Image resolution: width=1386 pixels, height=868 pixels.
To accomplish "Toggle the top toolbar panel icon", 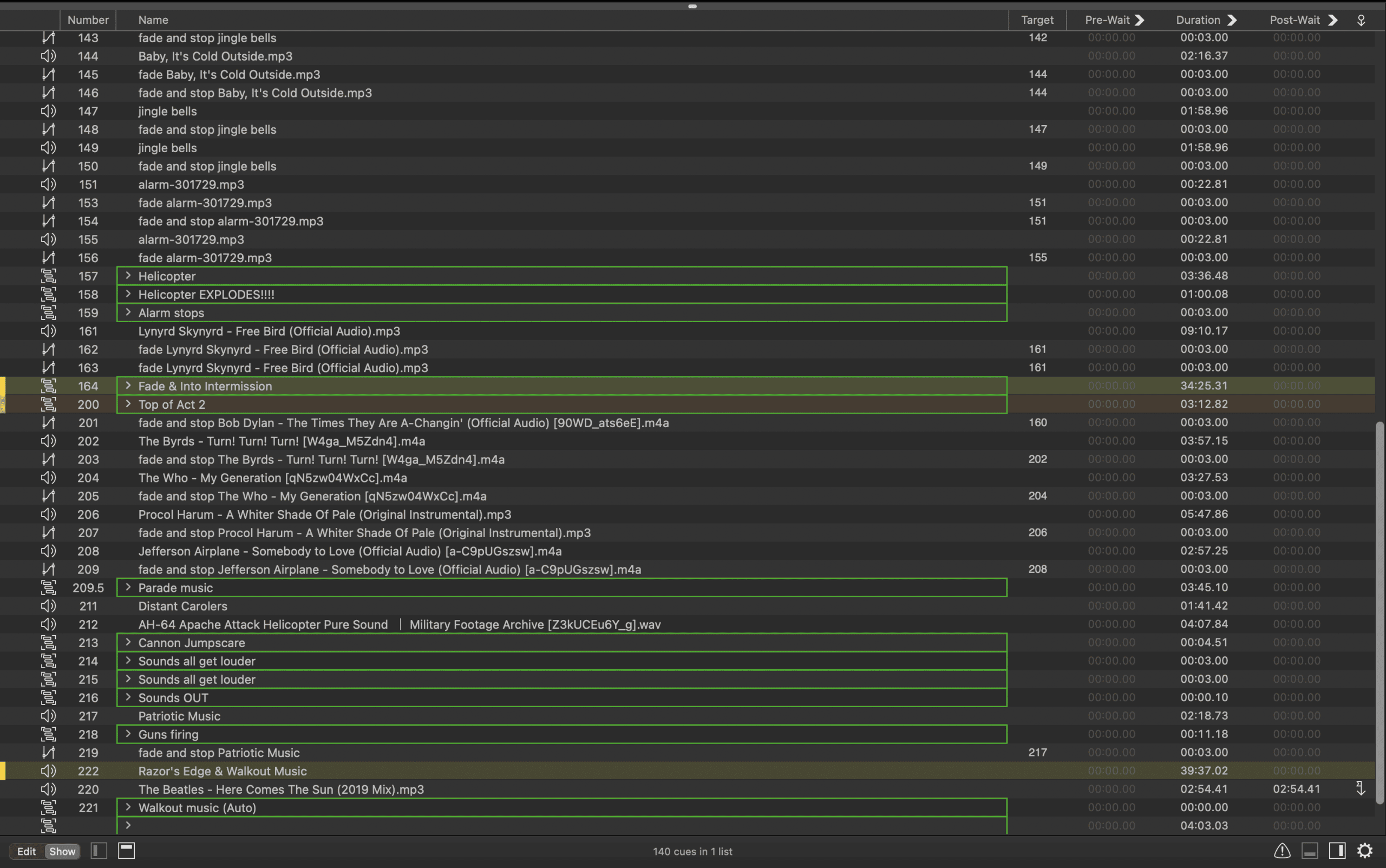I will point(126,851).
